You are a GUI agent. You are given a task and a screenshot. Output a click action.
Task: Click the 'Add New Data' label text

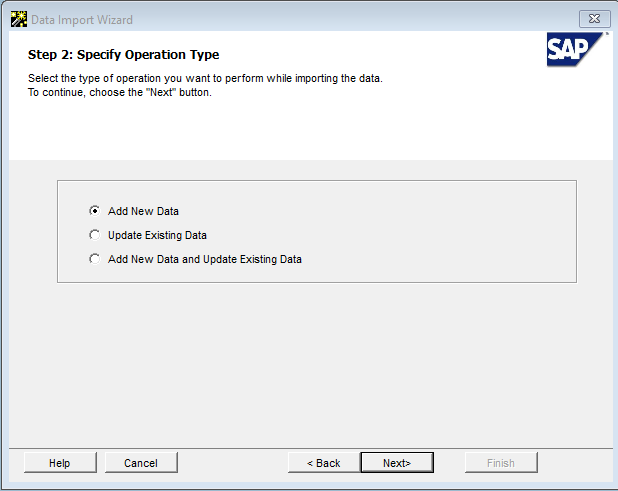tap(143, 211)
